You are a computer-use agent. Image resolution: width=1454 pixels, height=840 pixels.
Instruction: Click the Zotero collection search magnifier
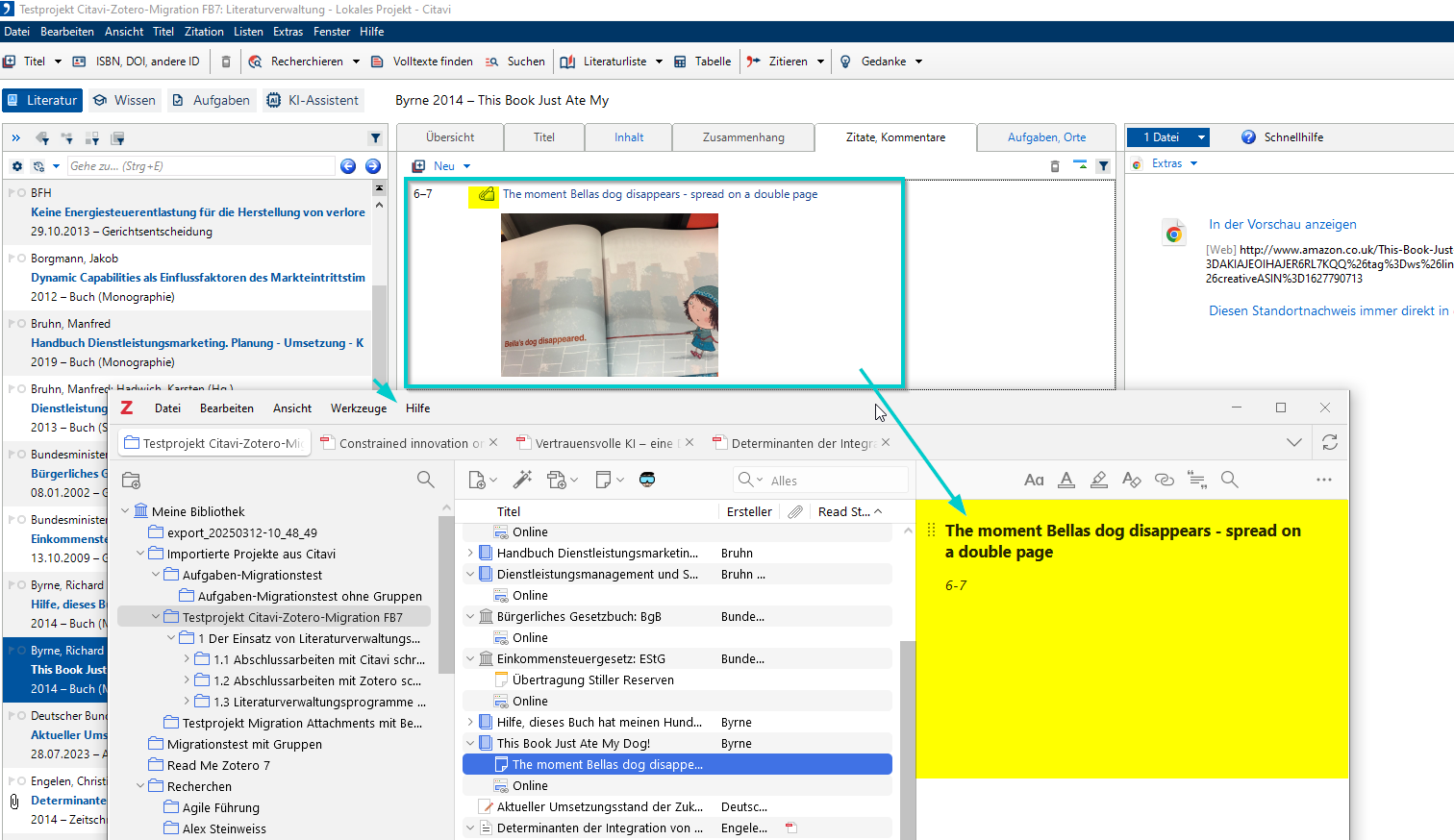coord(425,480)
